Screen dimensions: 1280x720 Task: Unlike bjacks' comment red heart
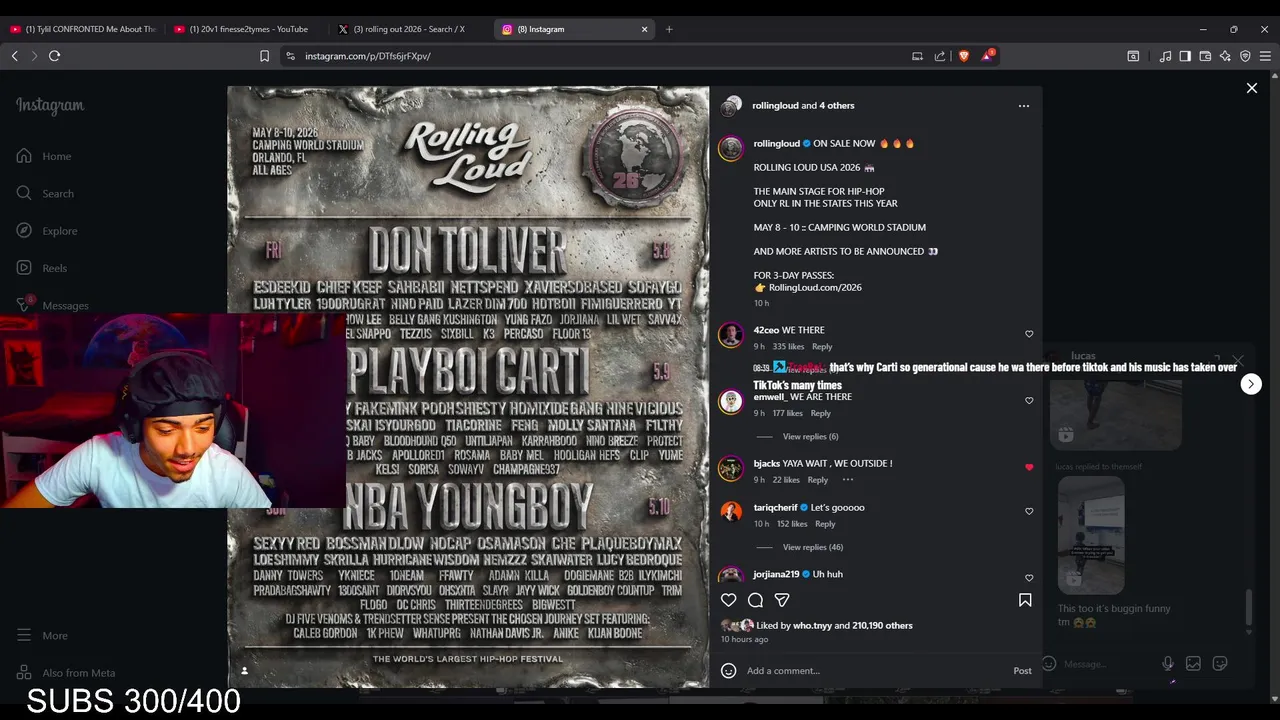(x=1029, y=467)
